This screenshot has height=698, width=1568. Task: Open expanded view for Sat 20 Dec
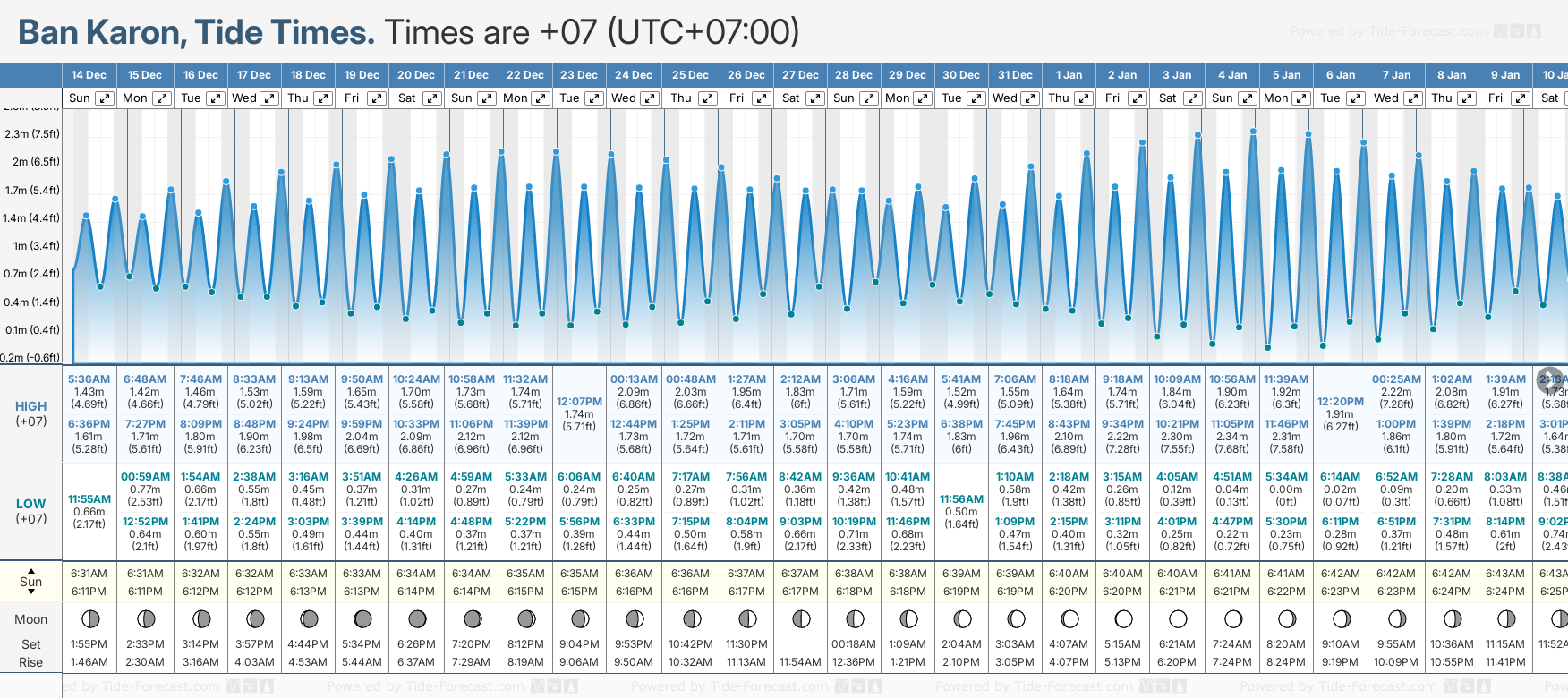(432, 98)
